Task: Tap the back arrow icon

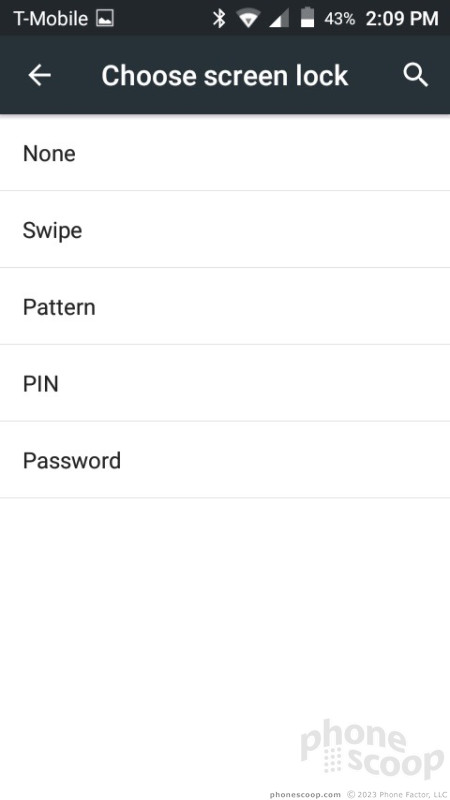Action: pyautogui.click(x=39, y=76)
